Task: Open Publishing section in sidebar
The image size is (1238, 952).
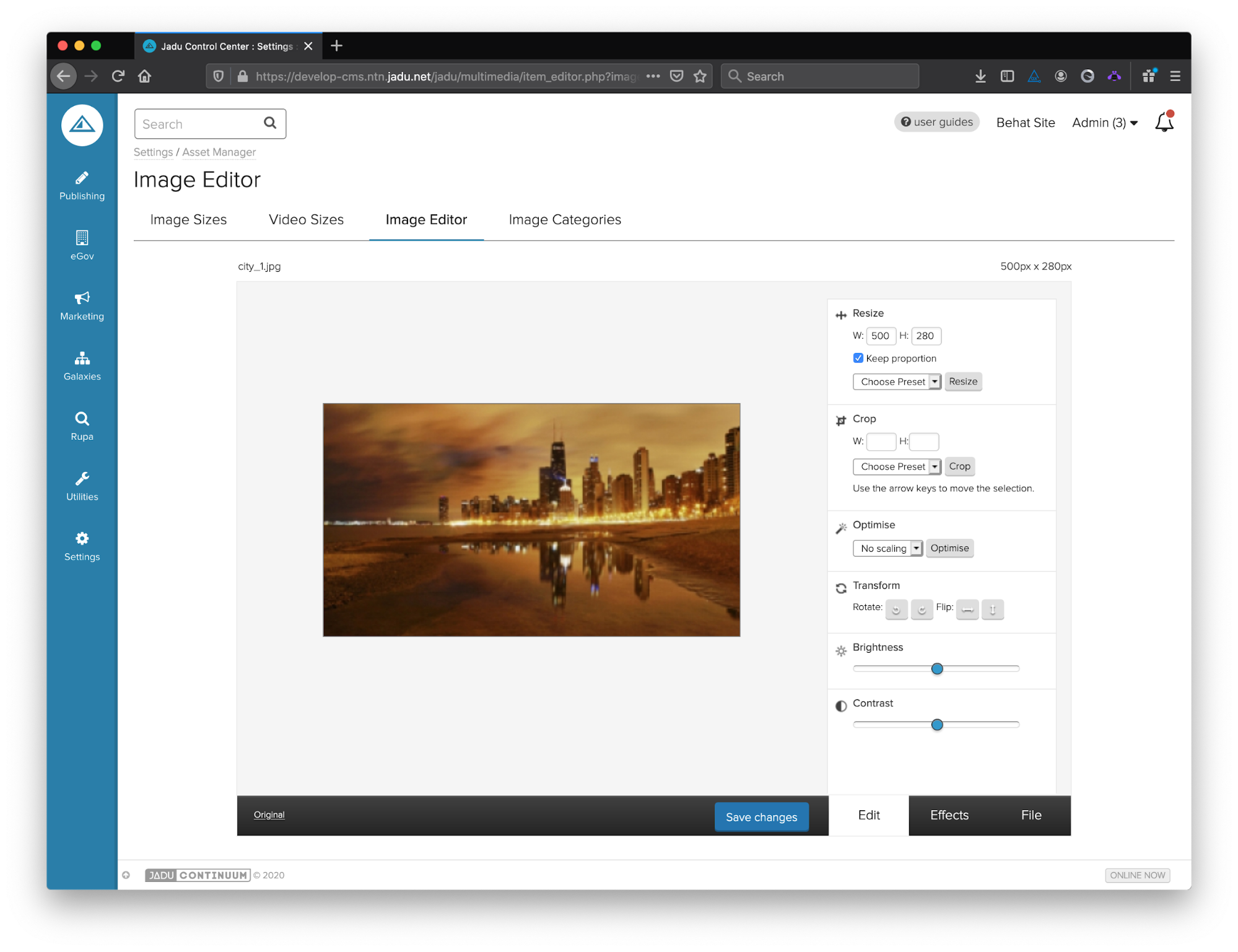Action: pos(82,186)
